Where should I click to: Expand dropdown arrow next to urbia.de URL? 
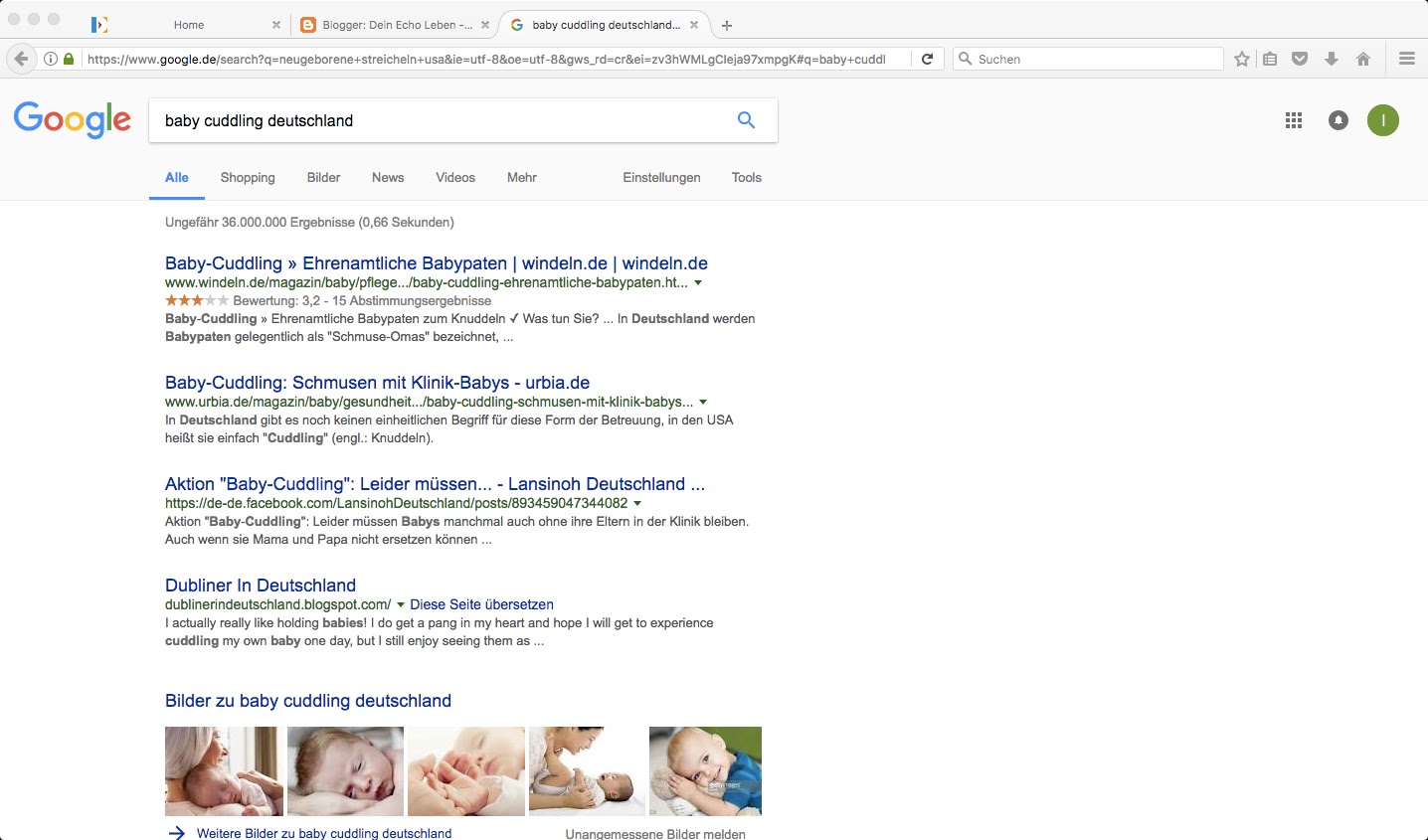point(703,403)
